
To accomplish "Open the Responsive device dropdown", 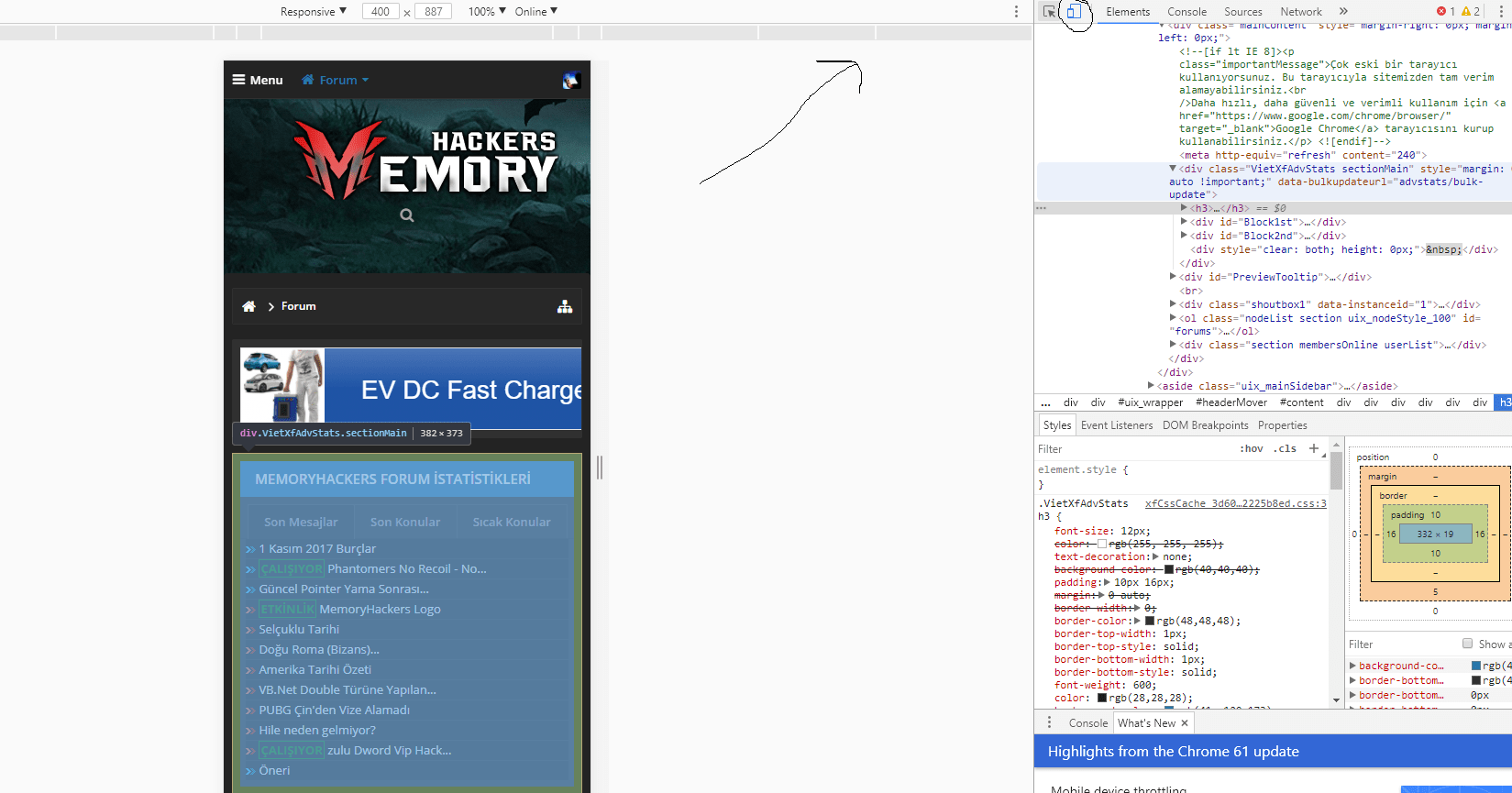I will (314, 12).
